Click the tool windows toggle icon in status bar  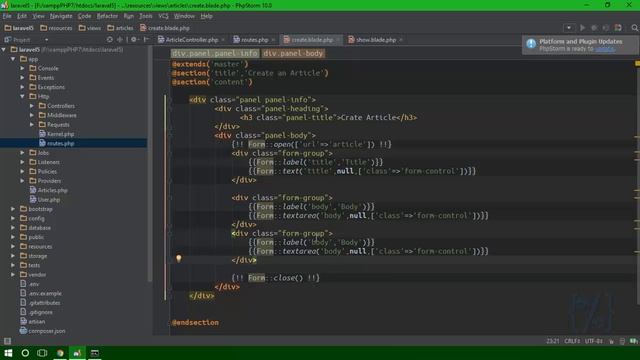pos(7,341)
